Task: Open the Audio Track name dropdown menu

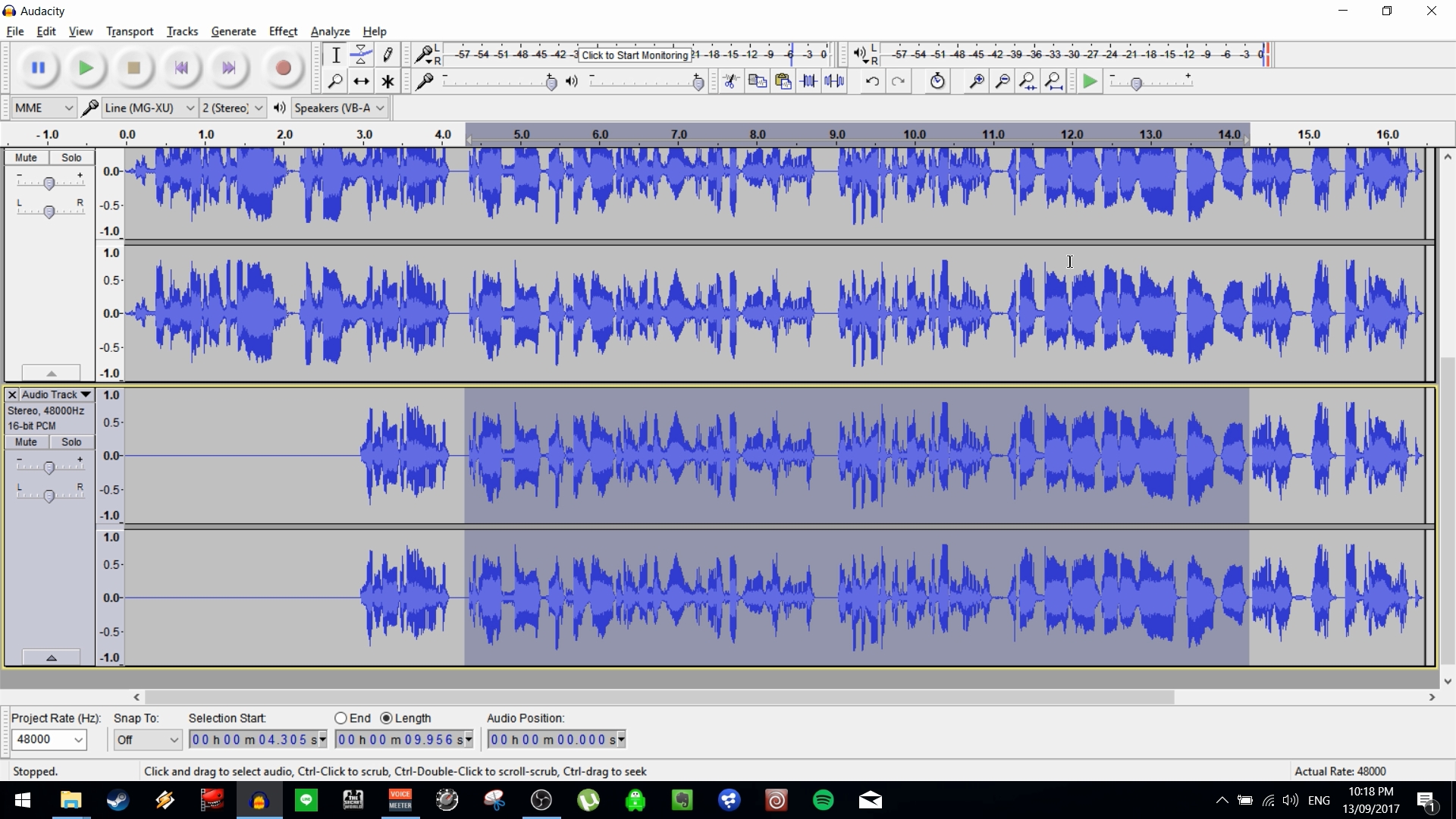Action: 56,394
